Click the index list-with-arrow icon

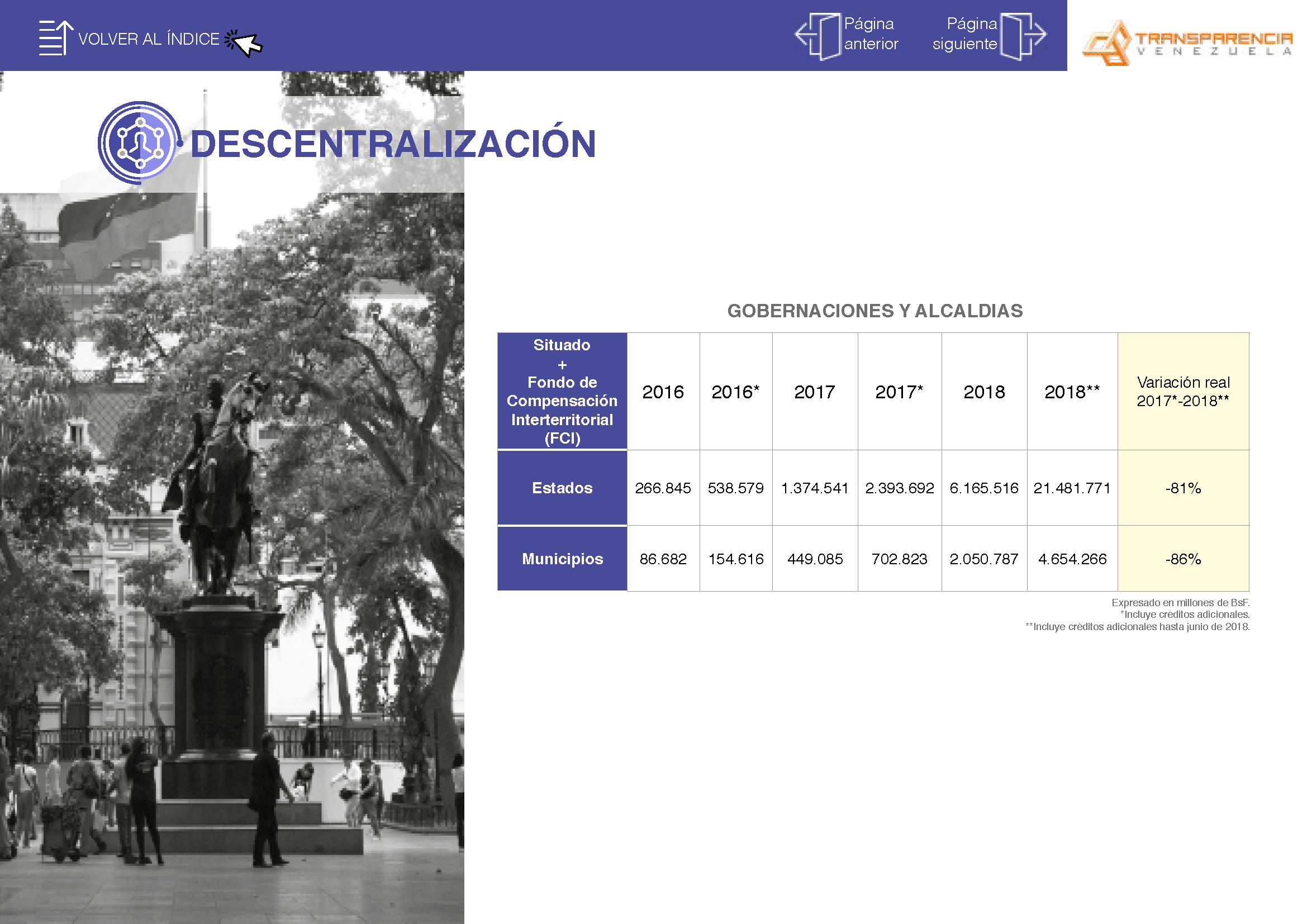(x=56, y=37)
